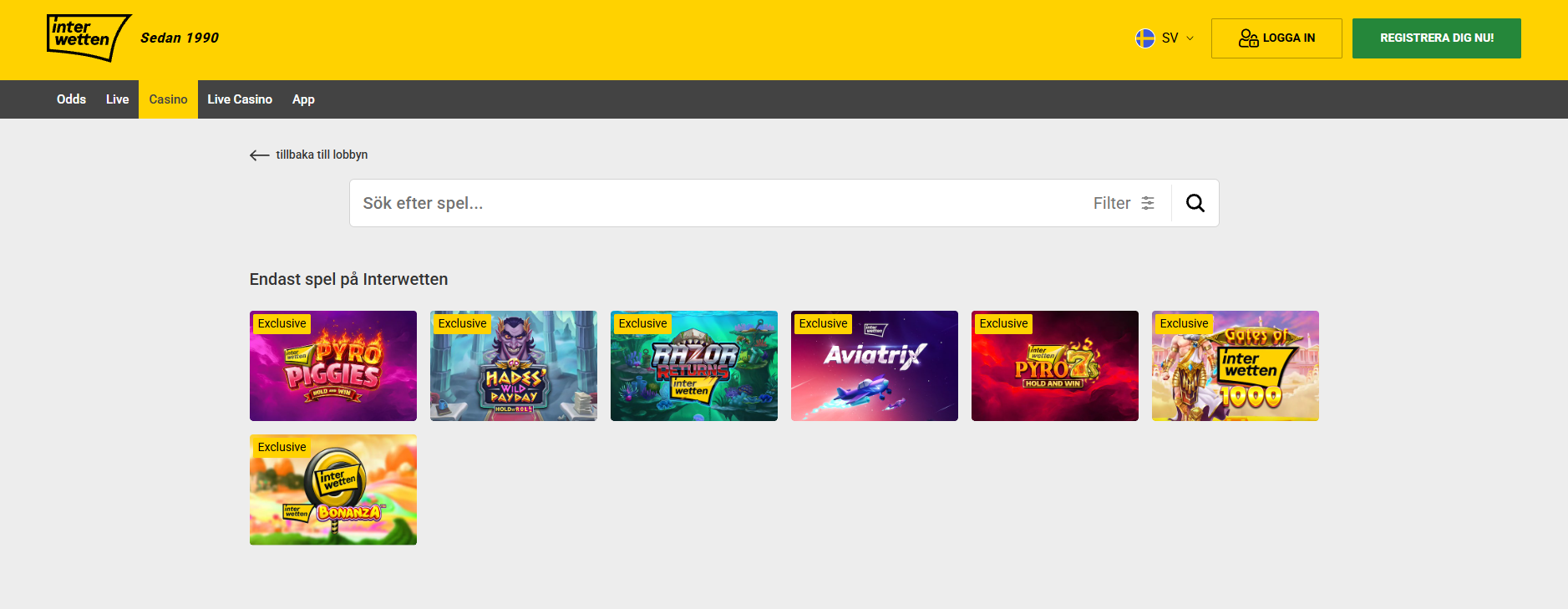Click the Swedish flag icon
This screenshot has height=609, width=1568.
click(x=1144, y=38)
